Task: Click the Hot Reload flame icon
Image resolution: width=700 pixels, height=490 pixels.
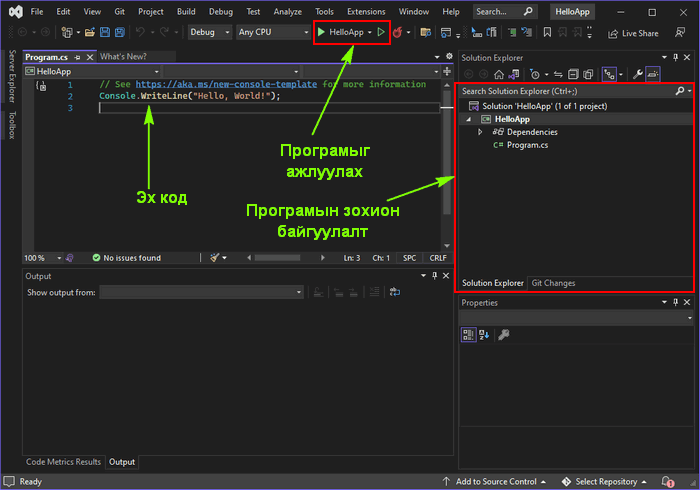Action: pos(397,32)
